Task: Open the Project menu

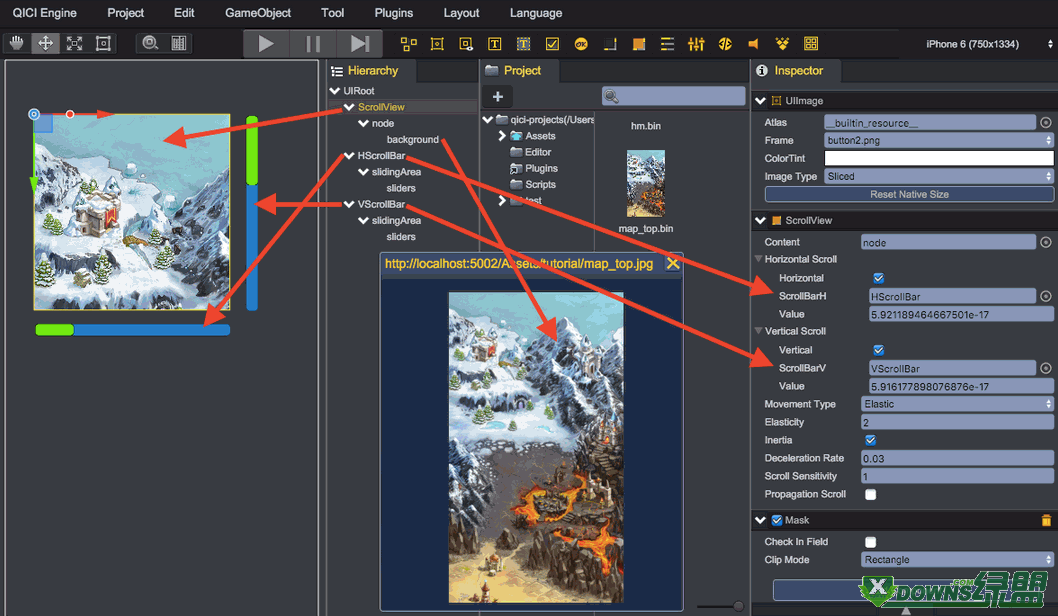Action: pos(126,13)
